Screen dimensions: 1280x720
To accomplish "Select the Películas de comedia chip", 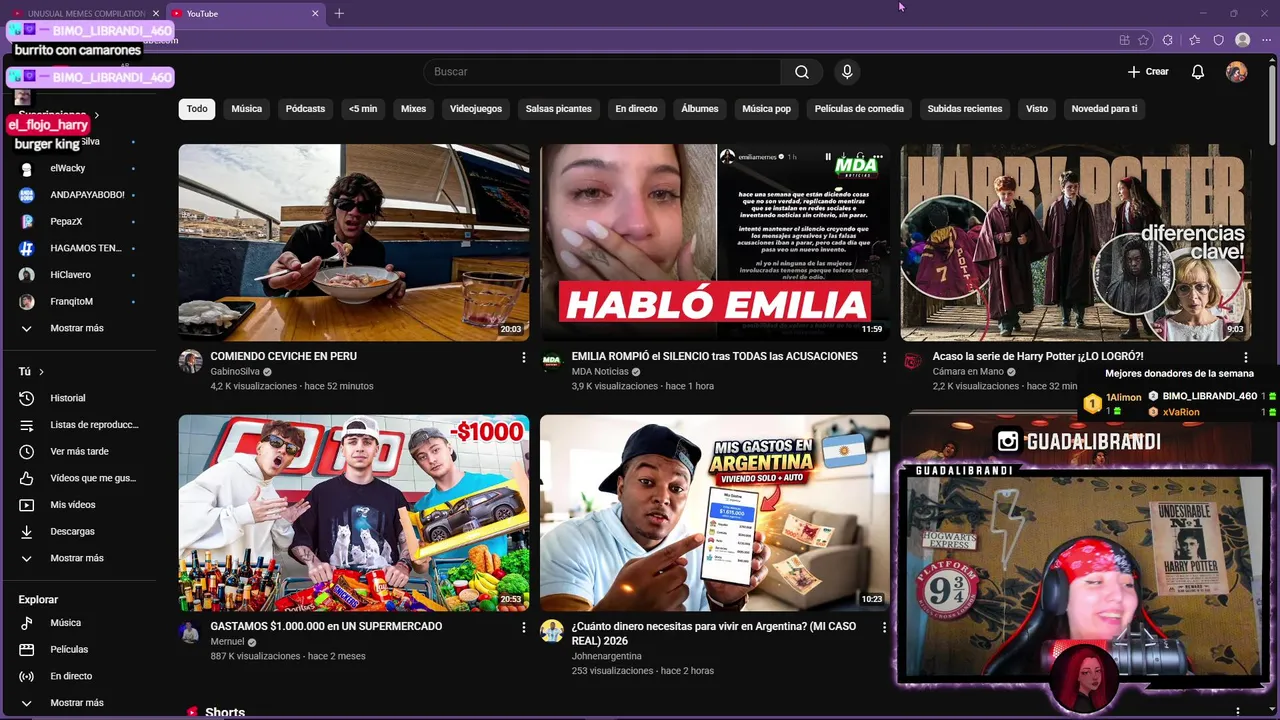I will 859,109.
